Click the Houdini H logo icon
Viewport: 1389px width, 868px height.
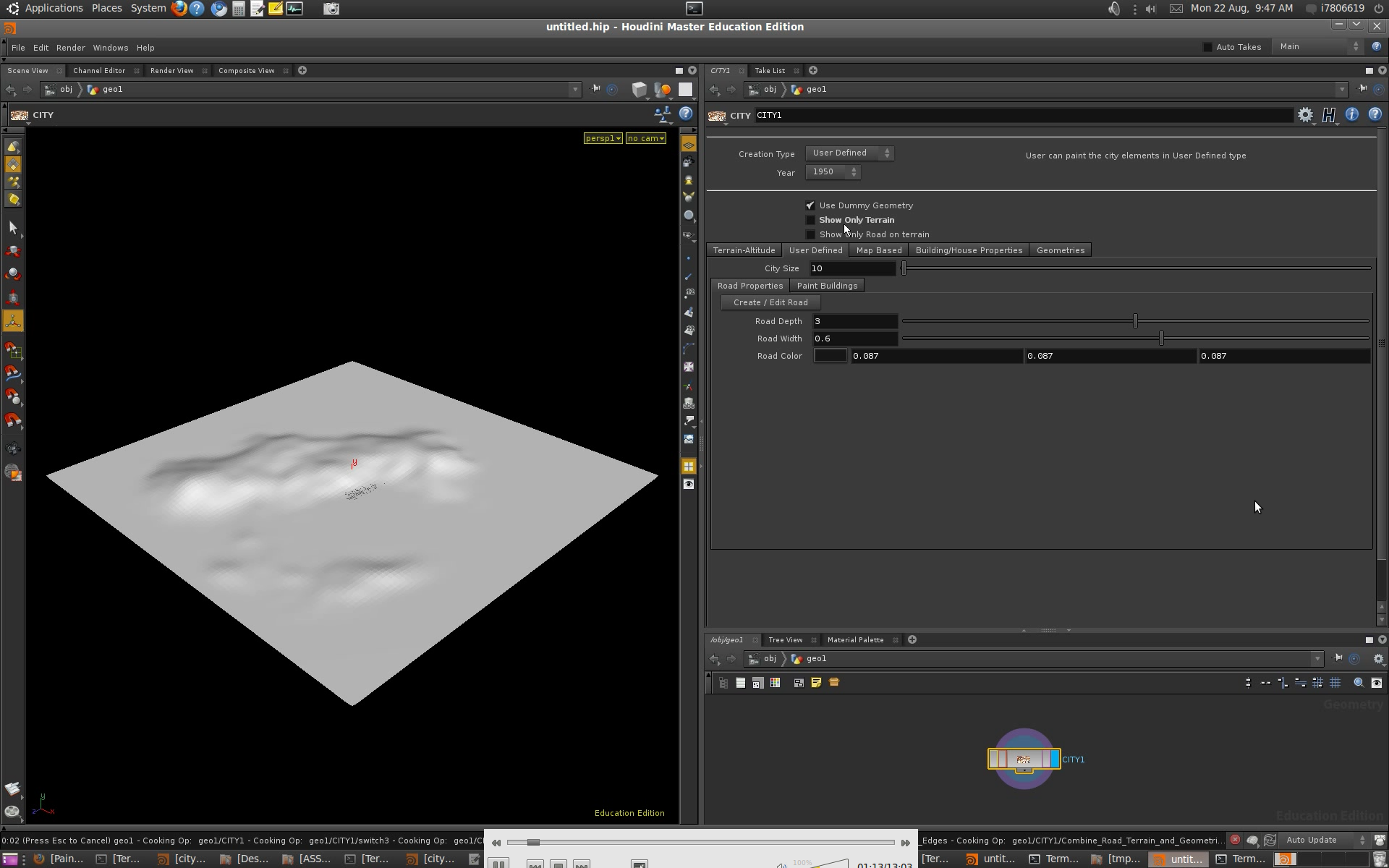point(1328,115)
